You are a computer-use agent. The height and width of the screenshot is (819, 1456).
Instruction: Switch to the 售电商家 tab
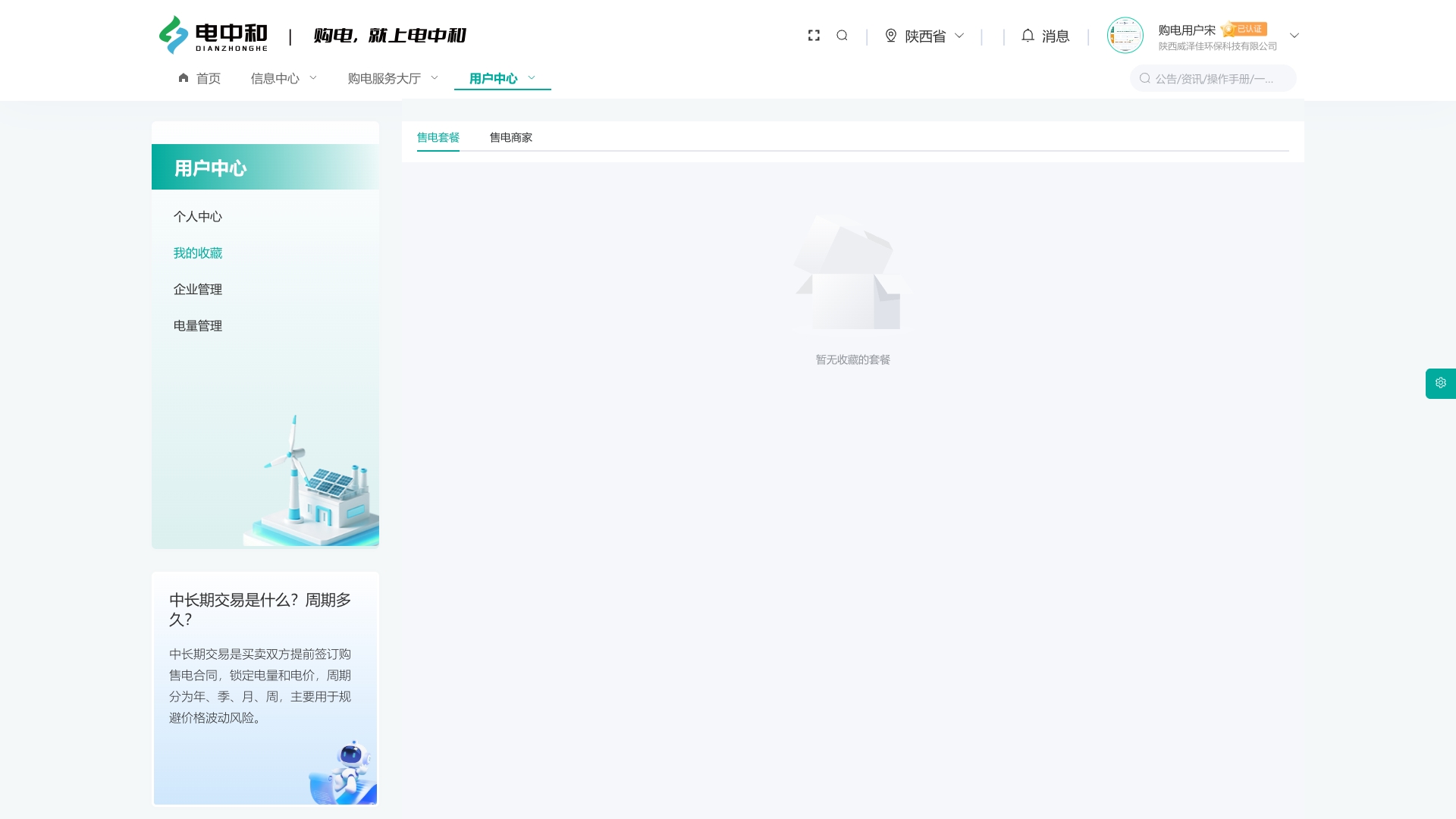point(511,137)
